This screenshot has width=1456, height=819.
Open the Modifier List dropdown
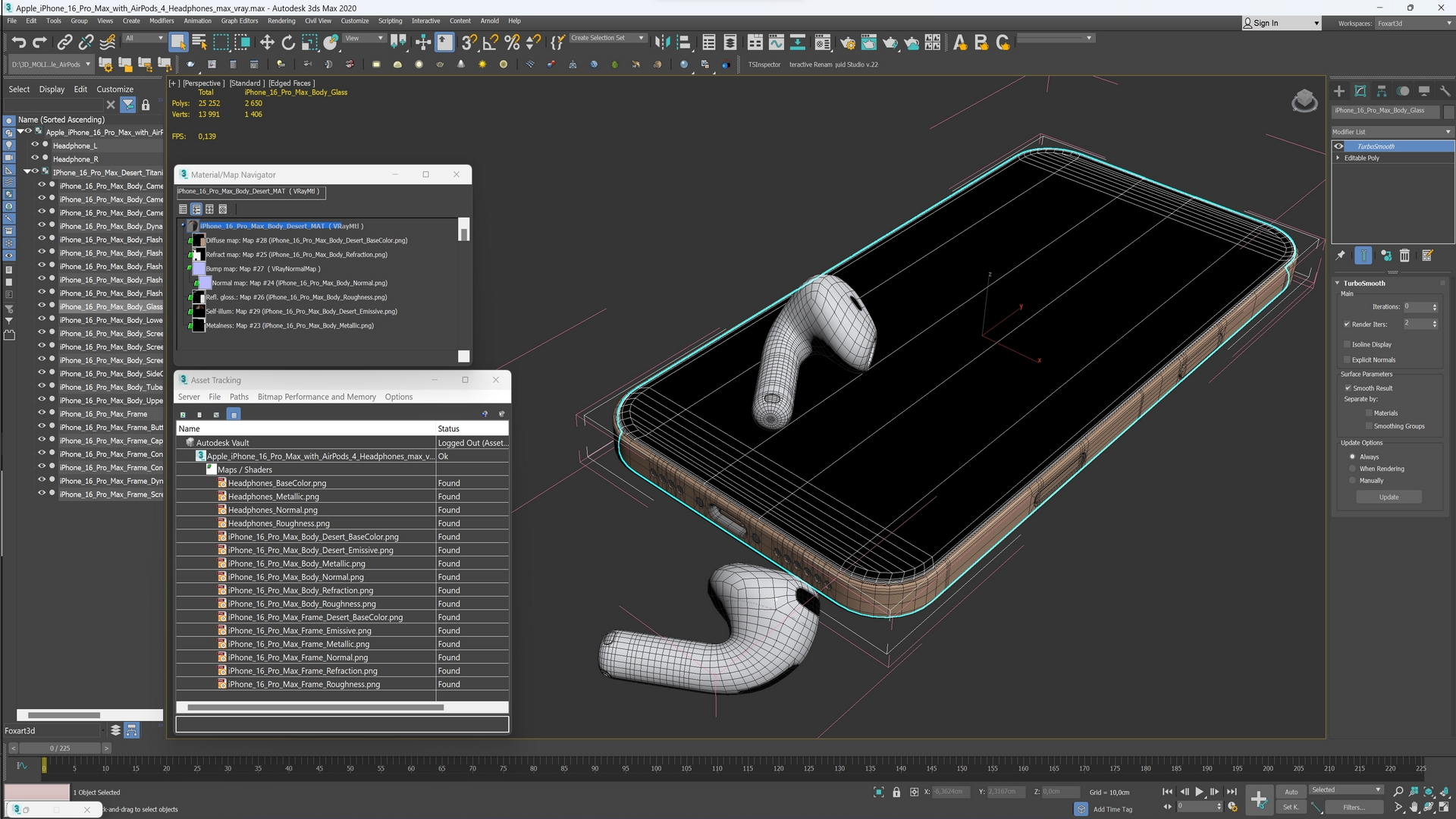point(1392,132)
